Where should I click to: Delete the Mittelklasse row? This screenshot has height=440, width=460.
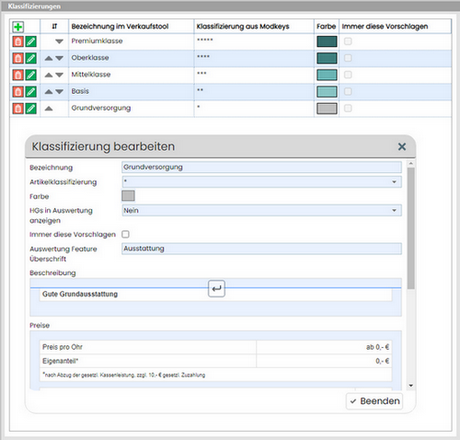[x=18, y=75]
